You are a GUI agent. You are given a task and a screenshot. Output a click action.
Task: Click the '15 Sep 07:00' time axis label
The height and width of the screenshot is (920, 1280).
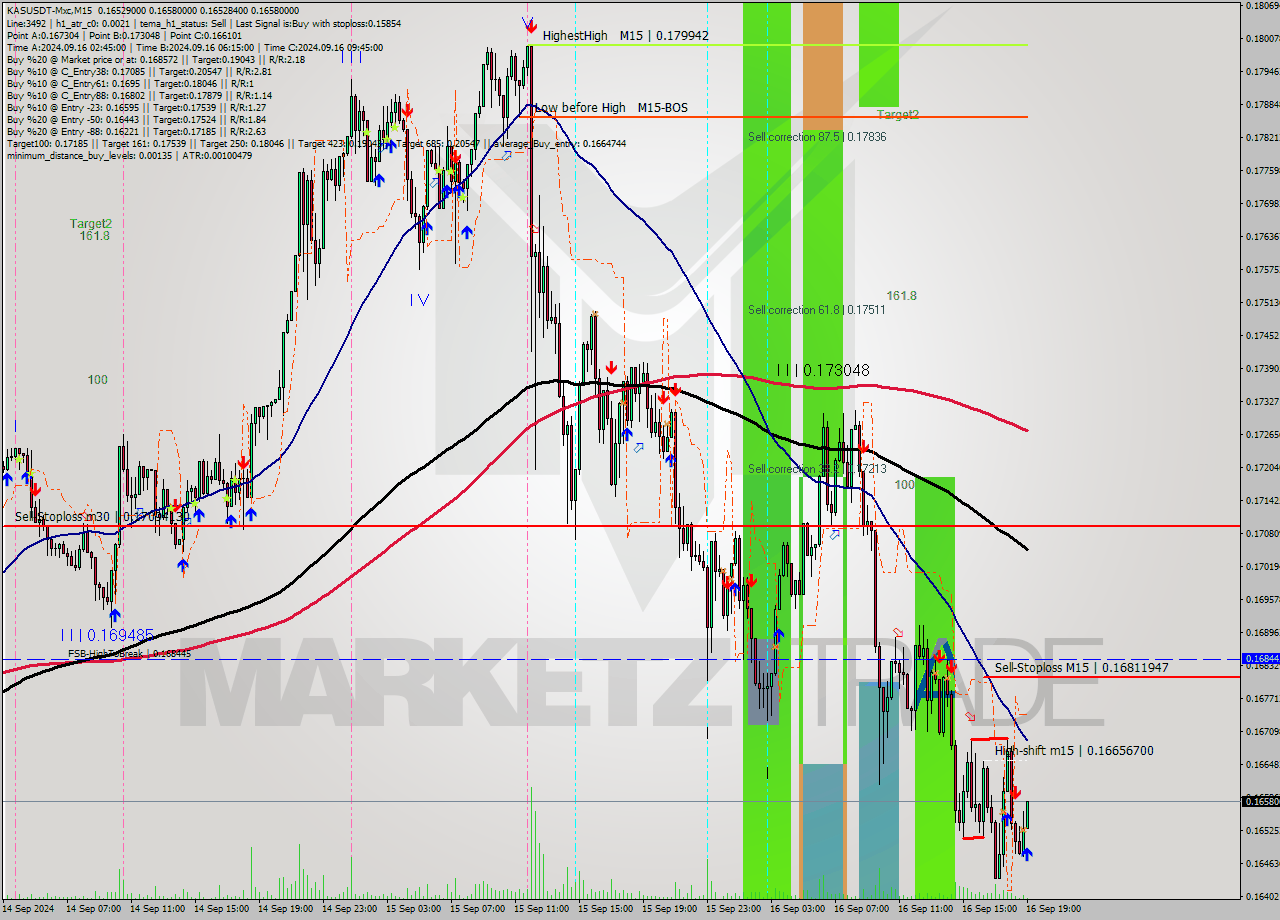click(477, 909)
